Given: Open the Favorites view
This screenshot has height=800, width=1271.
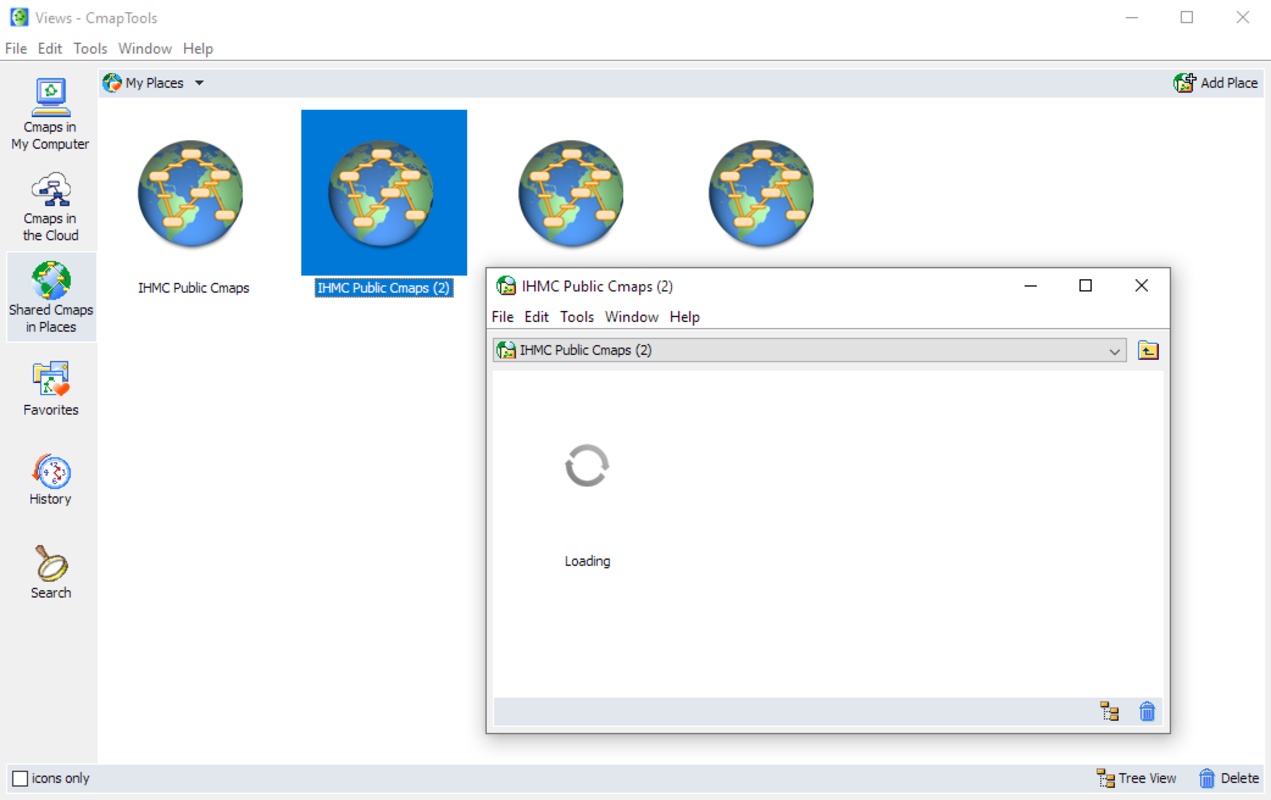Looking at the screenshot, I should [x=51, y=389].
